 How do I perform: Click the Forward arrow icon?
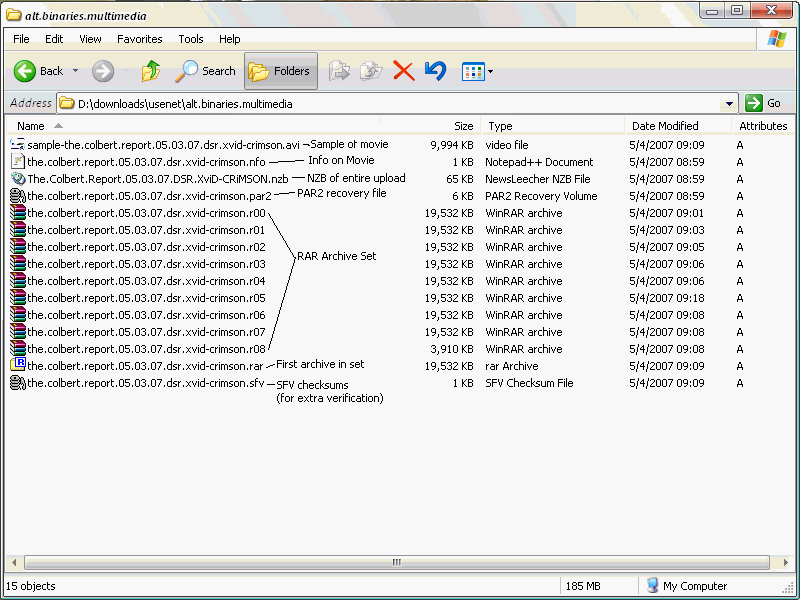[103, 71]
